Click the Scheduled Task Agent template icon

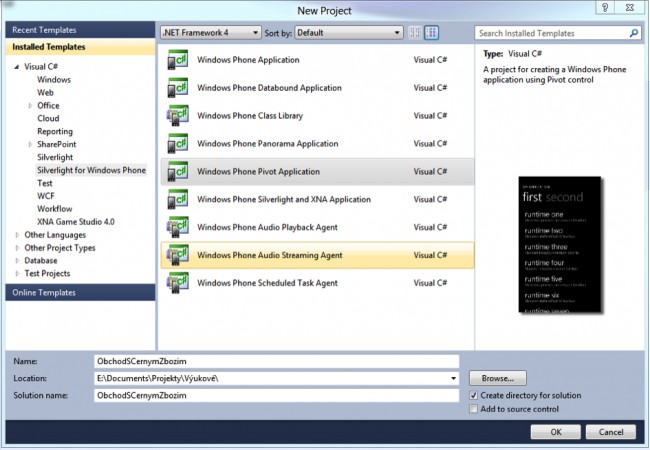pos(178,283)
